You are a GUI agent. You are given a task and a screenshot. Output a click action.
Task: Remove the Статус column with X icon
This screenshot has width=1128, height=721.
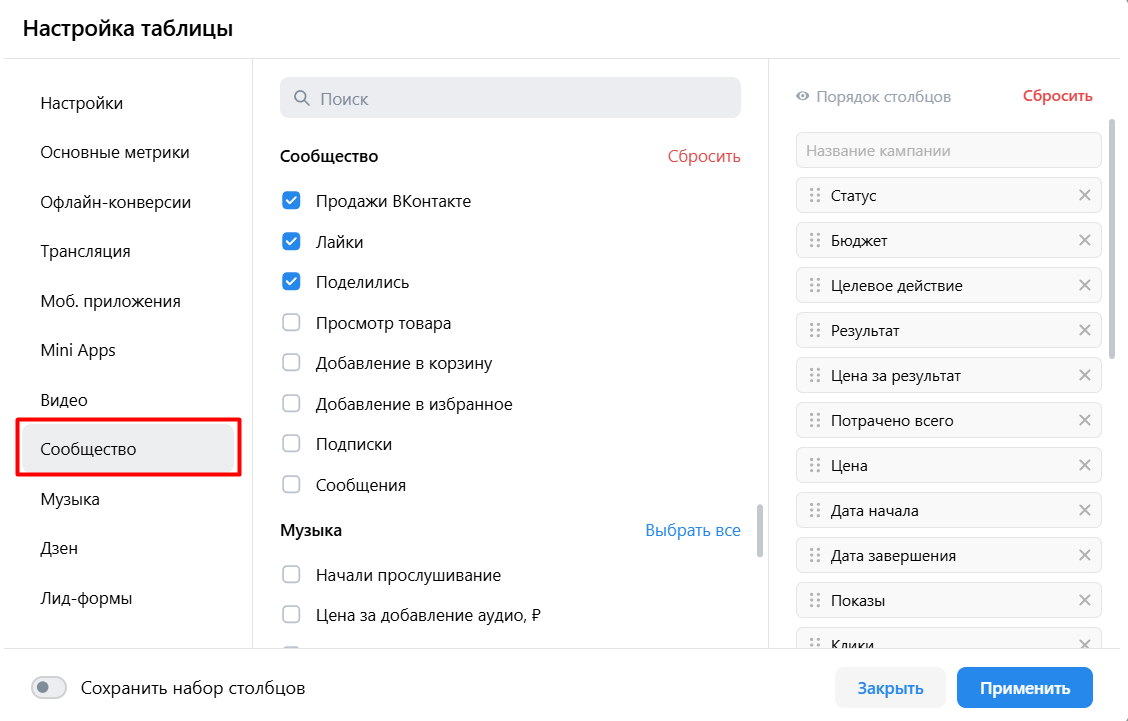click(x=1084, y=195)
